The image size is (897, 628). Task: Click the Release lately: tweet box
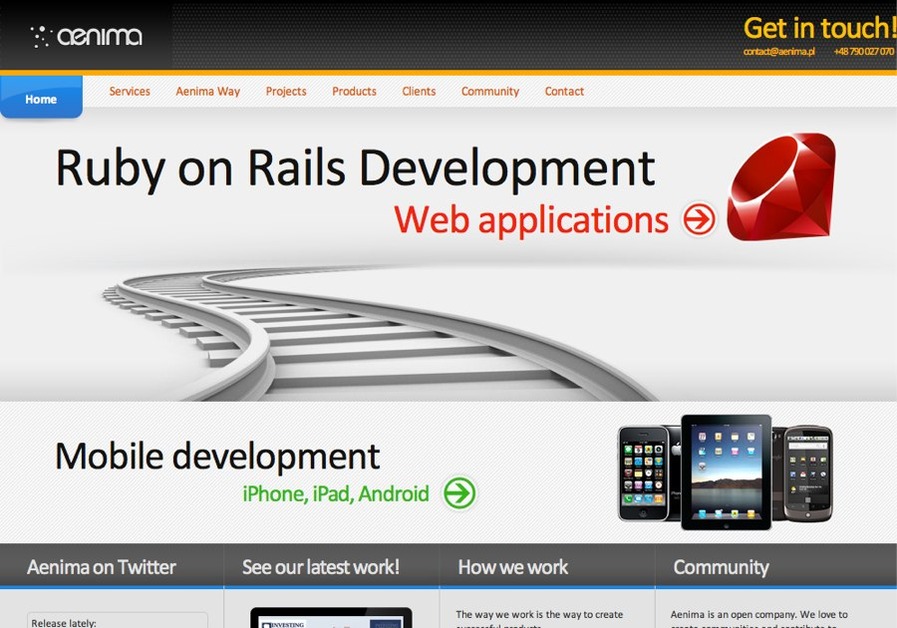coord(117,620)
